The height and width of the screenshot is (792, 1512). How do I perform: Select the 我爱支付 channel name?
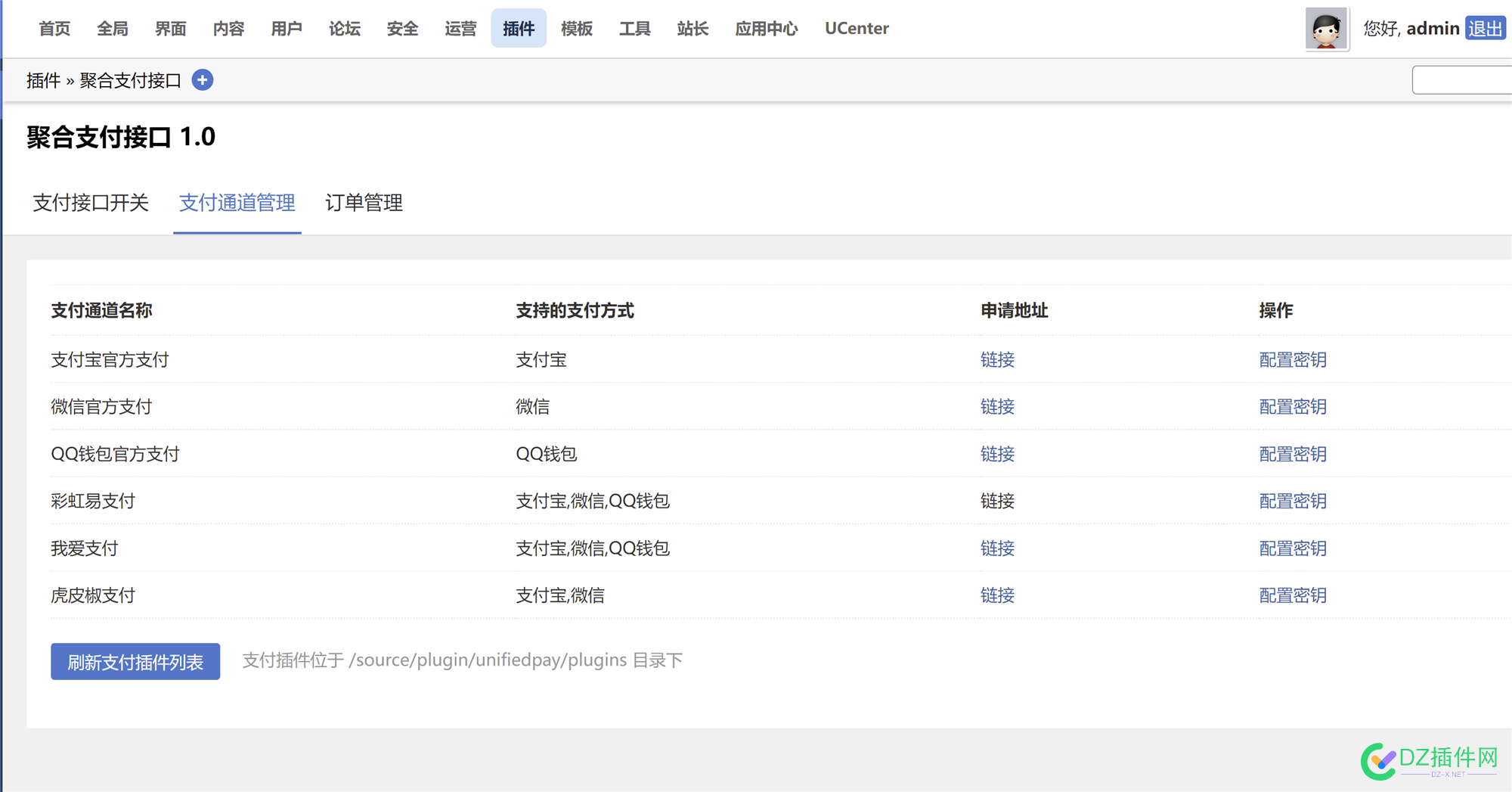coord(85,548)
